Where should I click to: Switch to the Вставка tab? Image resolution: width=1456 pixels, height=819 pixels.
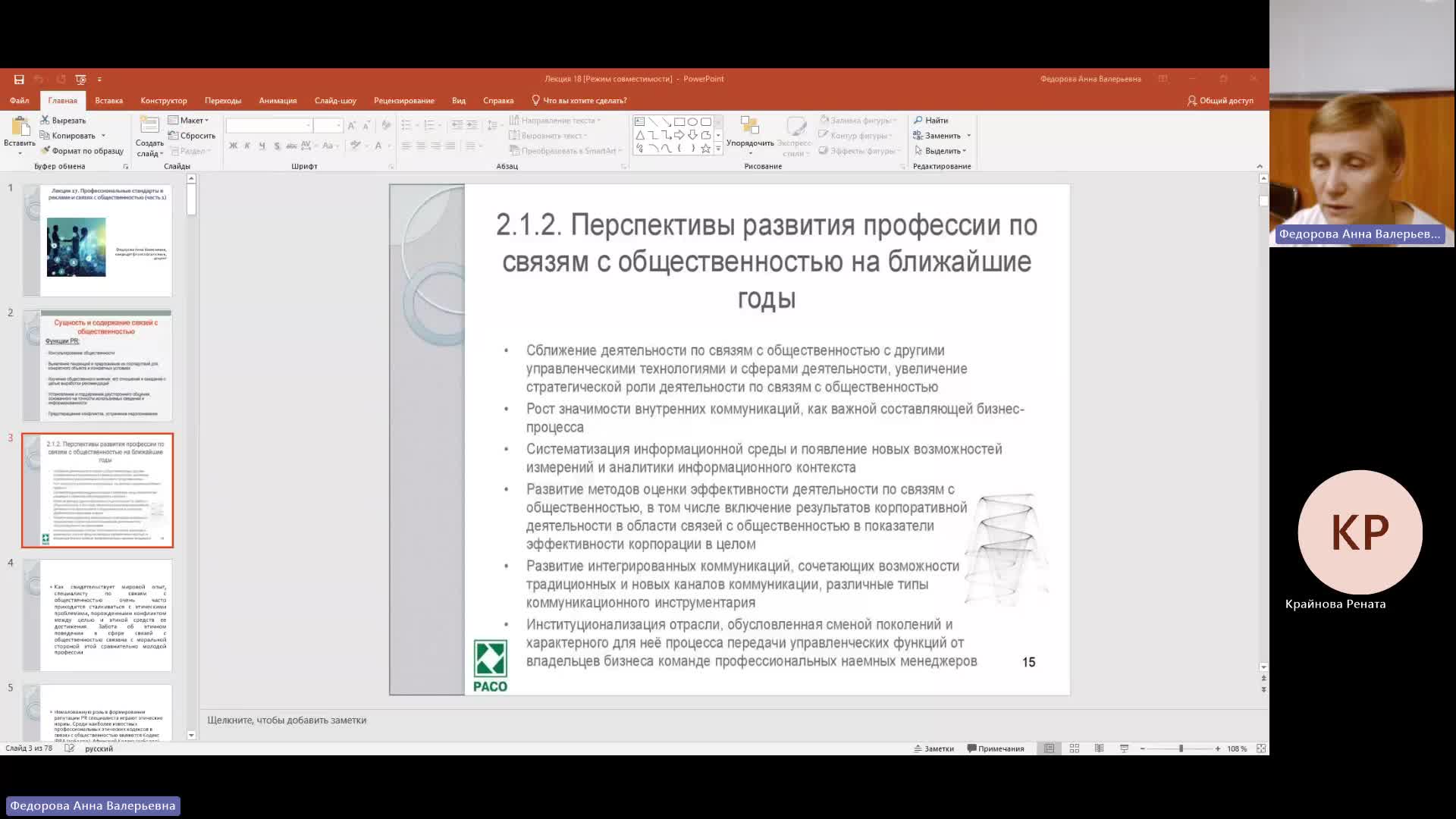[x=109, y=100]
